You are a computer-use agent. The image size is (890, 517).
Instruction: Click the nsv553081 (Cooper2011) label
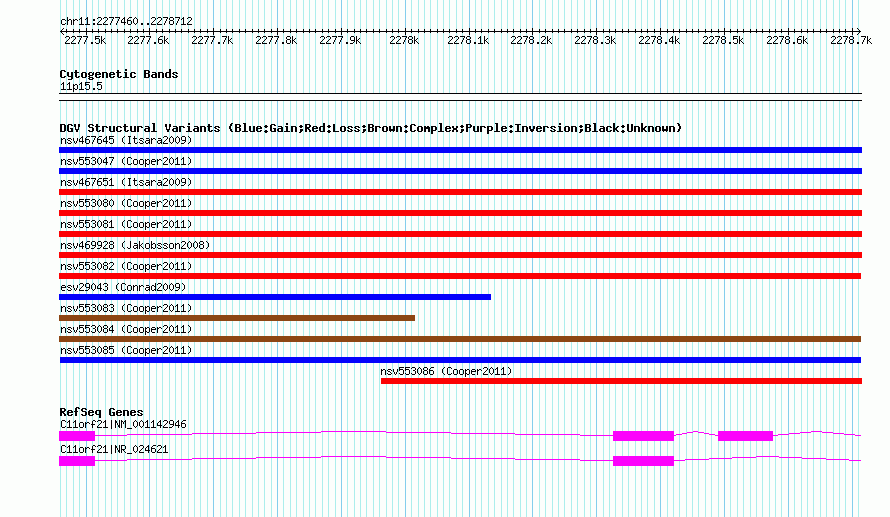(x=126, y=224)
